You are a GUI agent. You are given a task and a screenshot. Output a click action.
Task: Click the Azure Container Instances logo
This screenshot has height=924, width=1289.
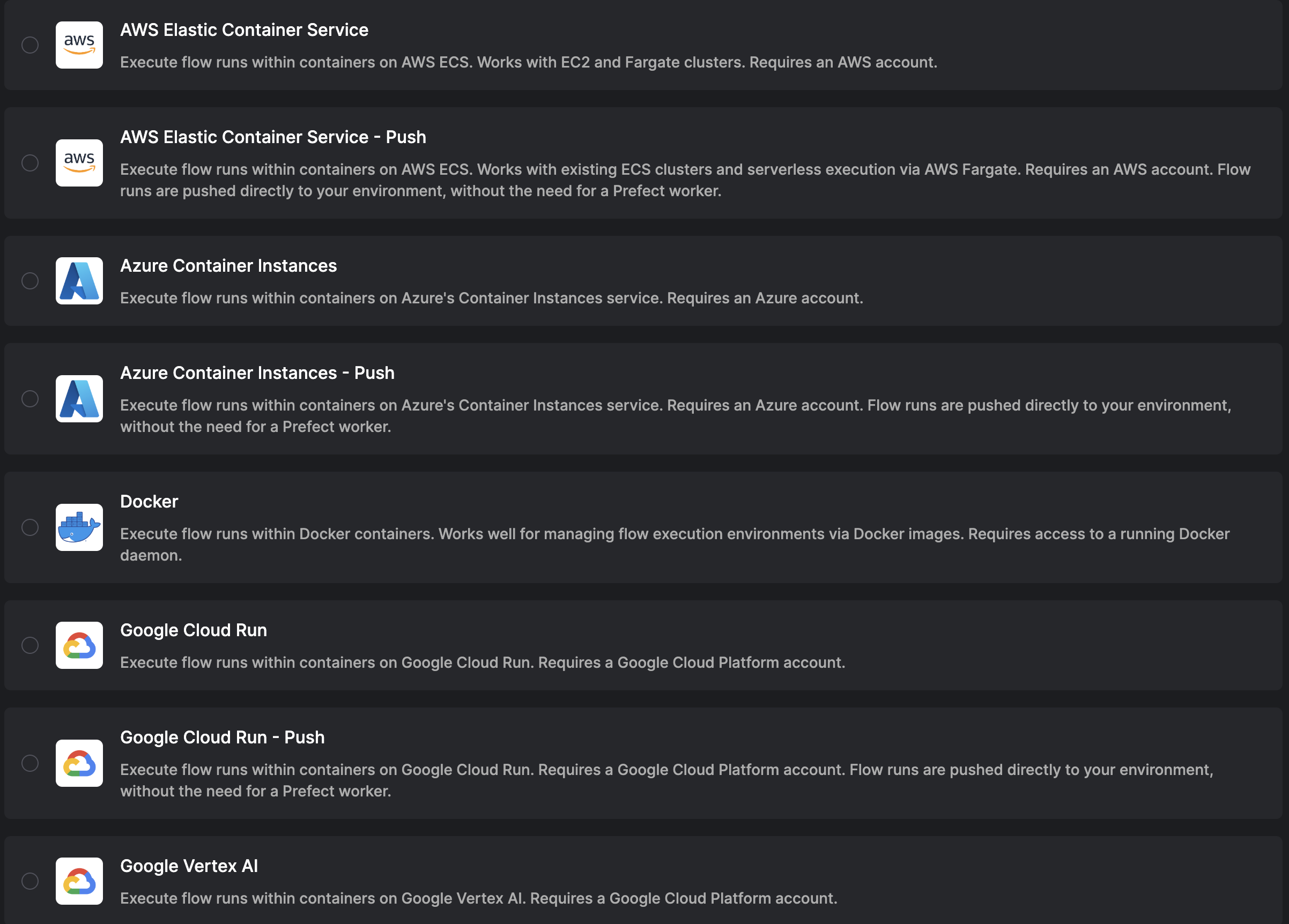tap(79, 281)
